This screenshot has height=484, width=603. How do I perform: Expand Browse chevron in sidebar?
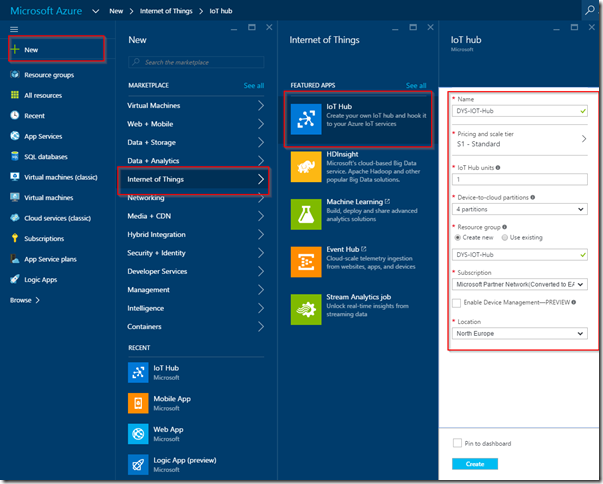click(37, 300)
